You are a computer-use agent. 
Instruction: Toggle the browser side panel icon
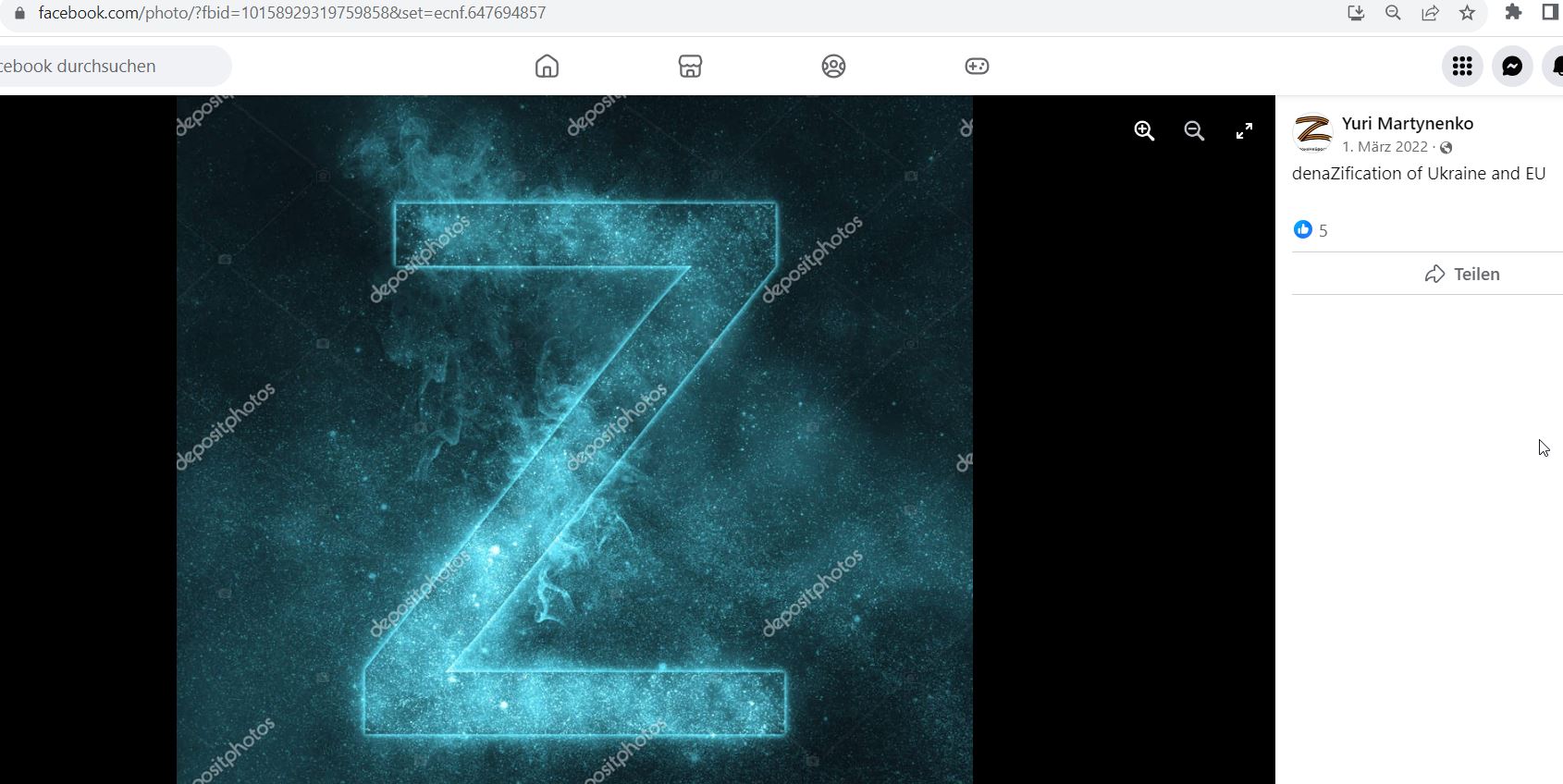1550,12
